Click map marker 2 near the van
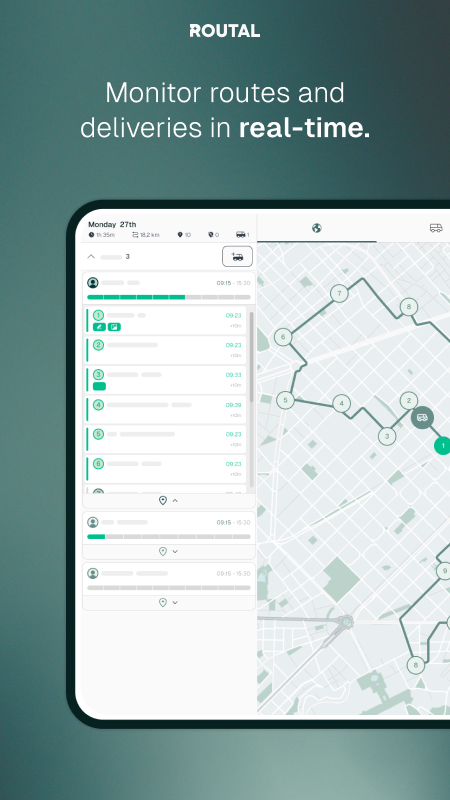Image resolution: width=450 pixels, height=800 pixels. coord(409,401)
